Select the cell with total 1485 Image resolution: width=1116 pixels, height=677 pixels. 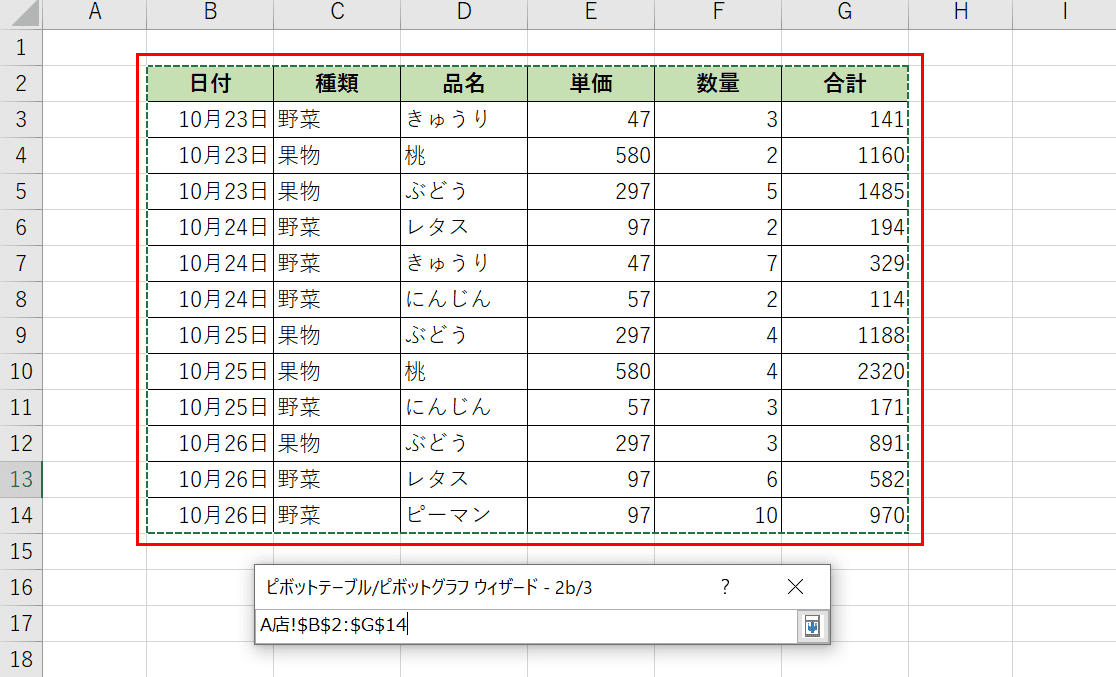click(x=845, y=191)
